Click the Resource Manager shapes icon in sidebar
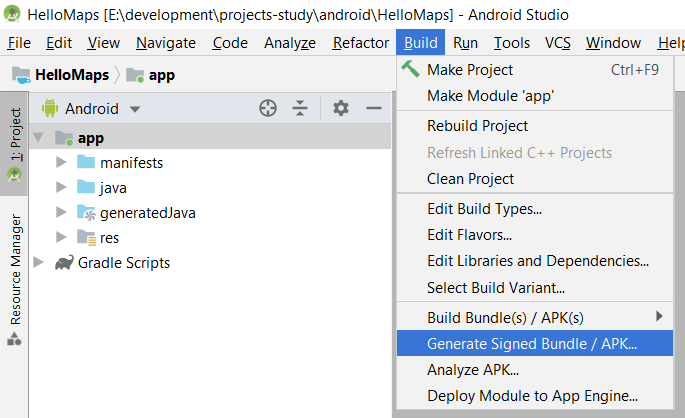This screenshot has height=418, width=685. (x=14, y=339)
